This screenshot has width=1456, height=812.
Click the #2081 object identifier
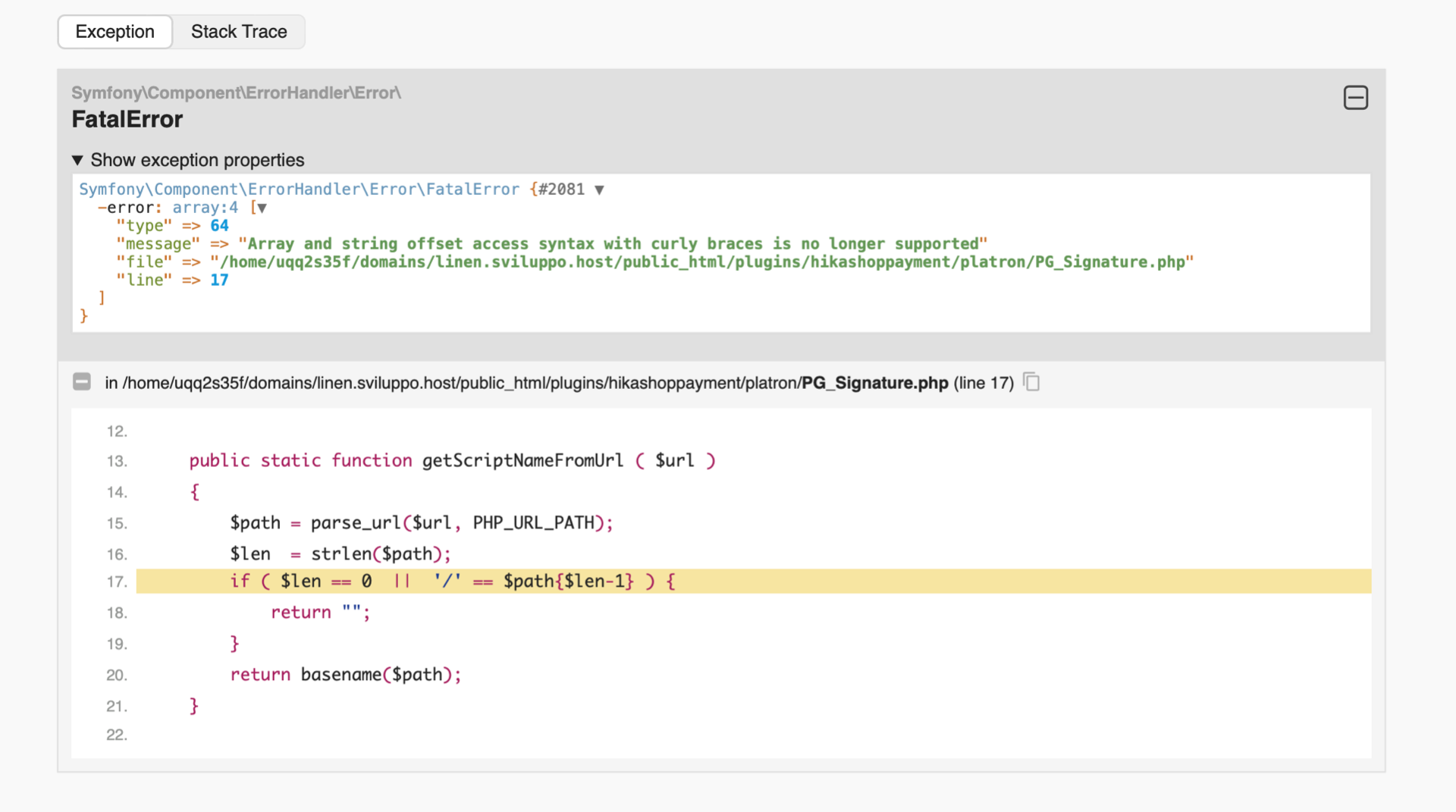(x=561, y=190)
